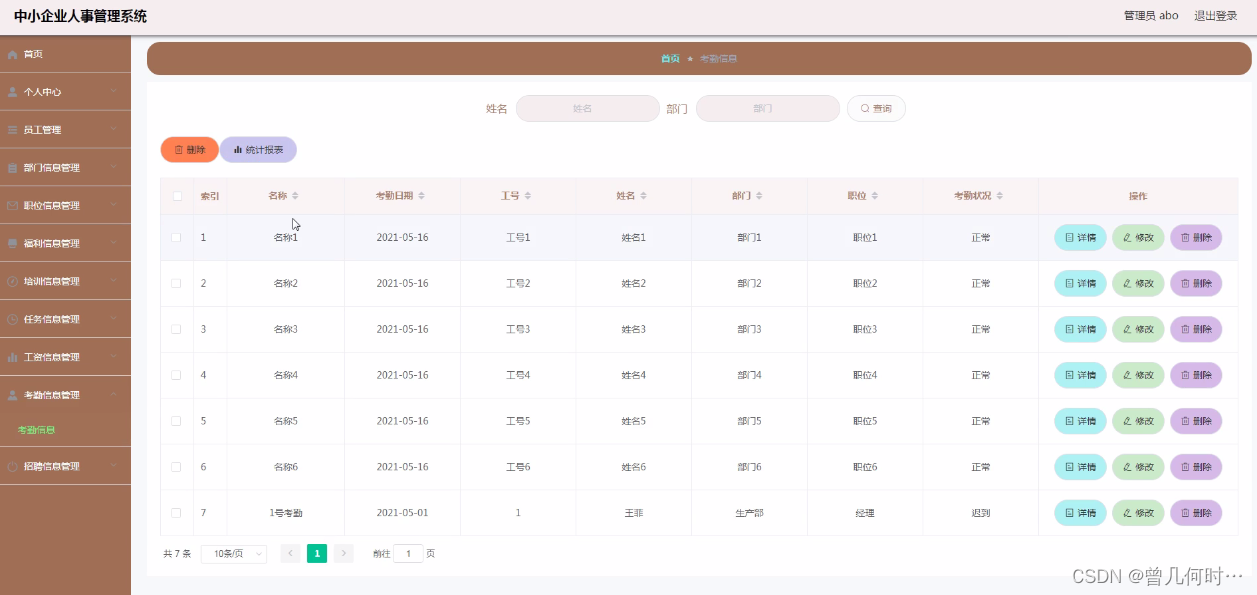Click 详情 detail icon for 名称1 row
The image size is (1257, 595).
(x=1069, y=237)
